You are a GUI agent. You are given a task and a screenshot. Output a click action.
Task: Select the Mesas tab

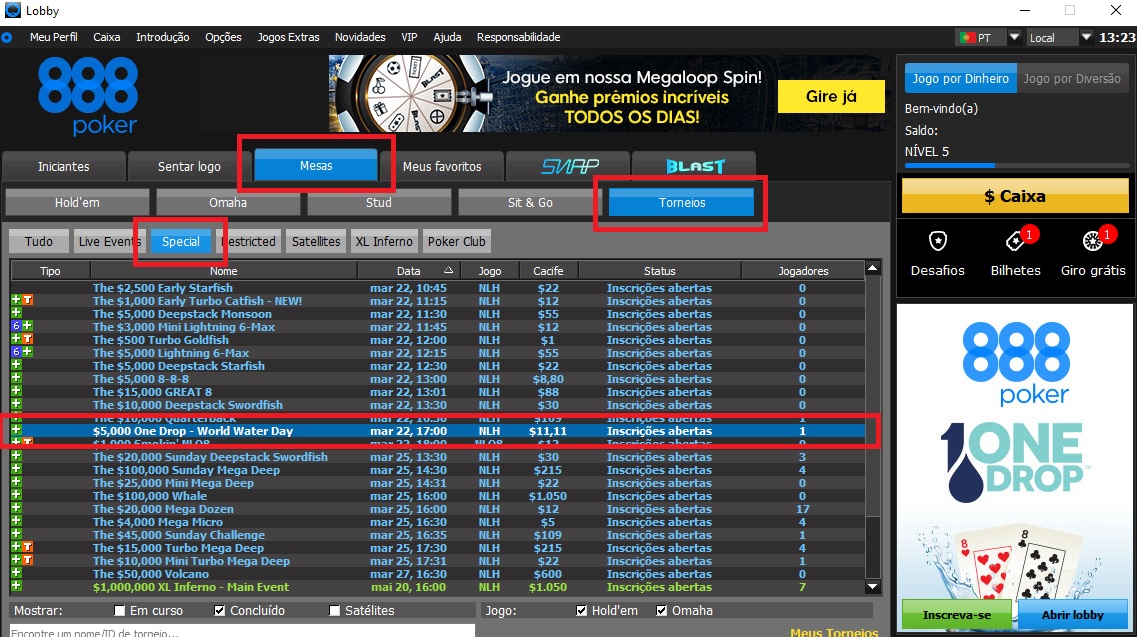click(316, 165)
